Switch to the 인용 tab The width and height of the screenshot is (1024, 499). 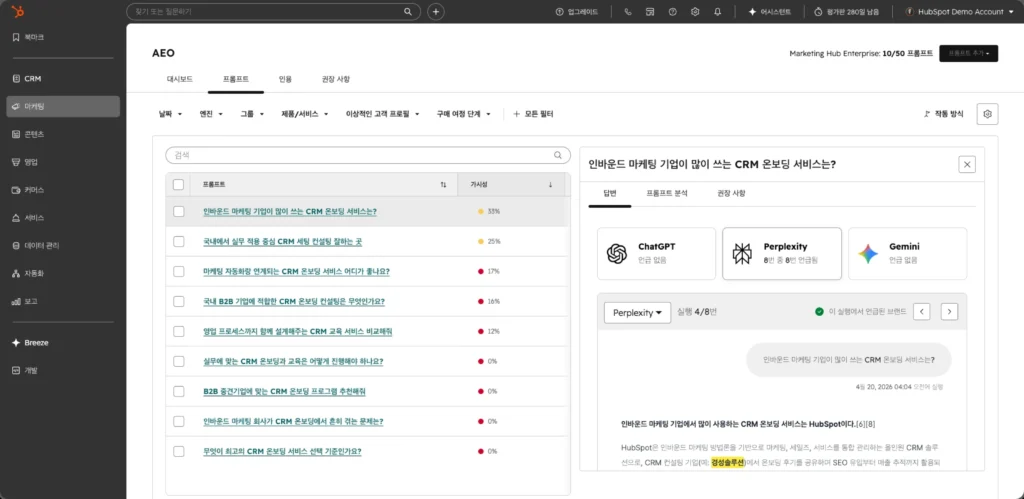(285, 79)
